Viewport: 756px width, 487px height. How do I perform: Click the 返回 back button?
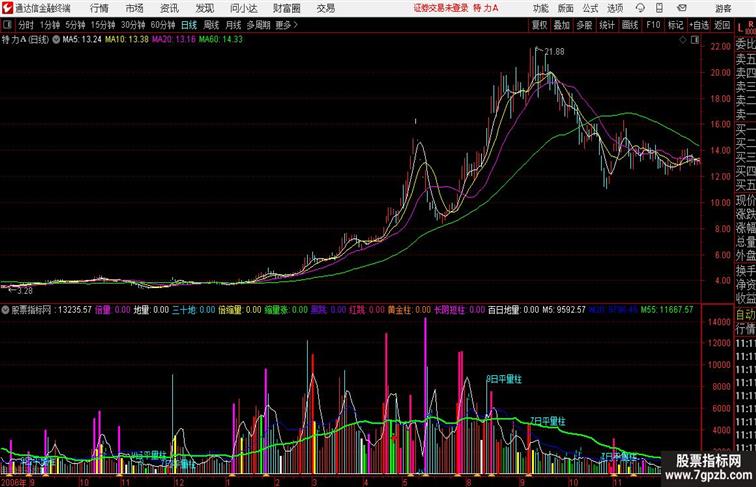click(722, 25)
